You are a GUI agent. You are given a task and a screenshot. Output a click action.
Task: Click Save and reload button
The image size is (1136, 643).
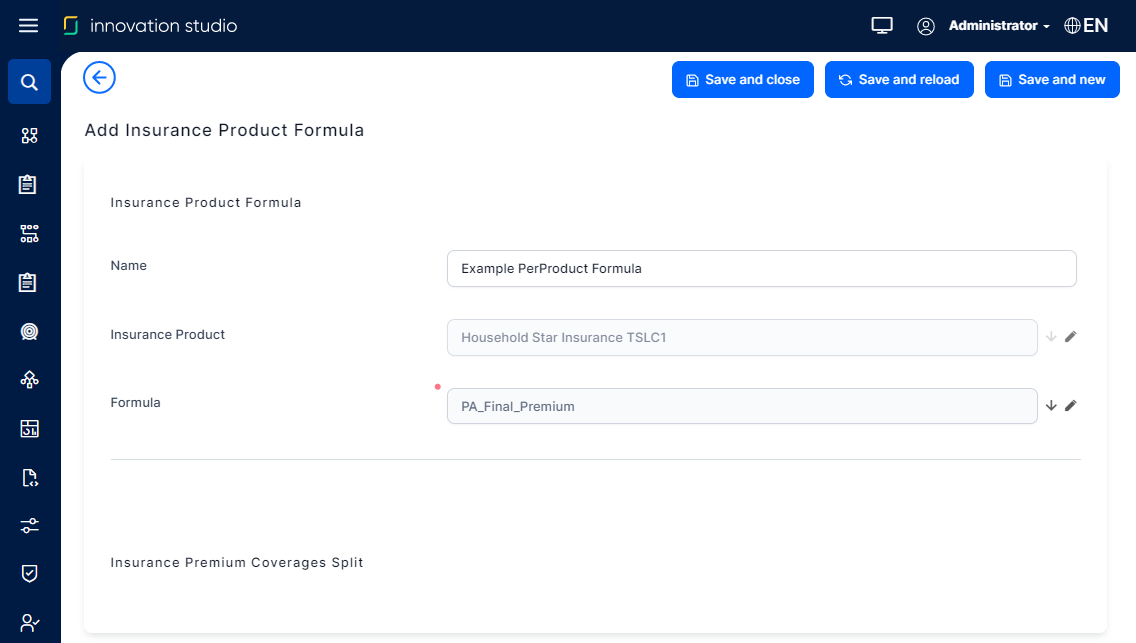pyautogui.click(x=899, y=80)
